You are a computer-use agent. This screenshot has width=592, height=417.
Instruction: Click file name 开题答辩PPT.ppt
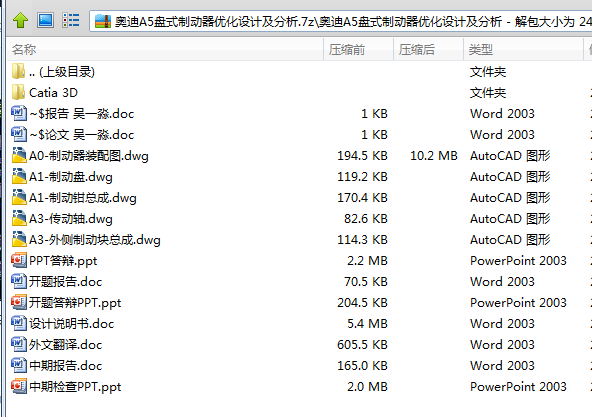[75, 303]
